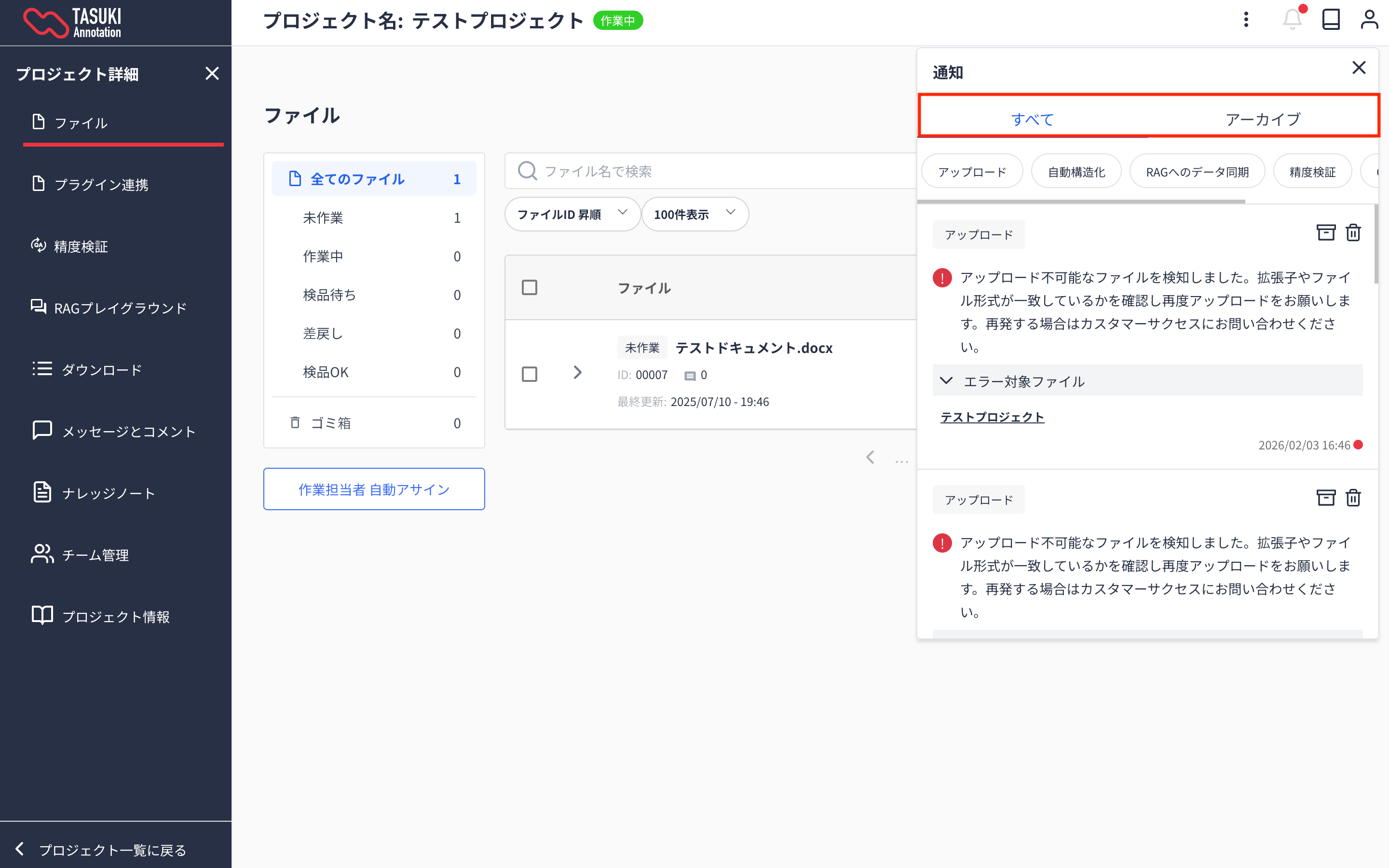This screenshot has height=868, width=1389.
Task: Check the box for テストドキュメント.docx
Action: (x=529, y=374)
